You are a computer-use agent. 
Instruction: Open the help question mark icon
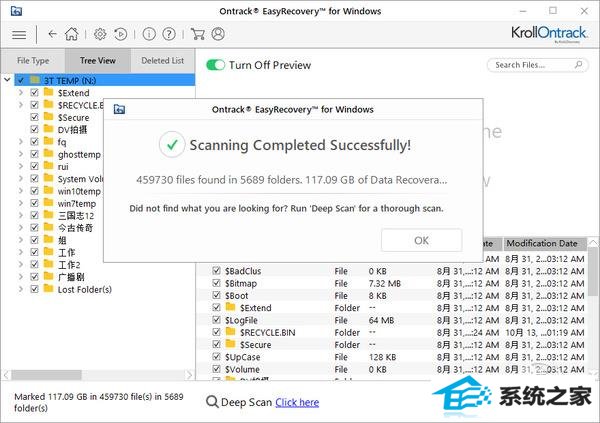(169, 34)
